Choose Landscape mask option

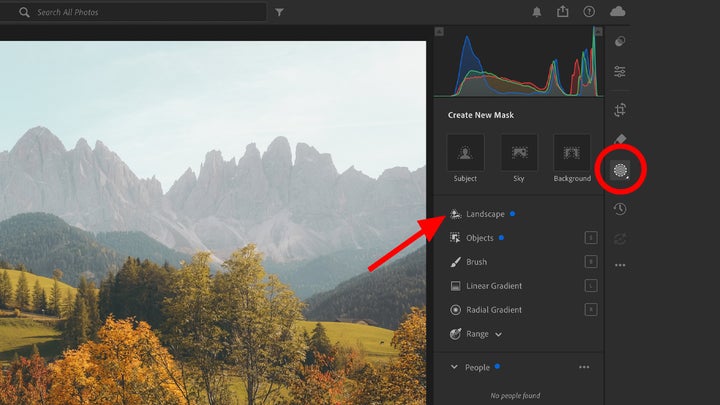pos(485,214)
